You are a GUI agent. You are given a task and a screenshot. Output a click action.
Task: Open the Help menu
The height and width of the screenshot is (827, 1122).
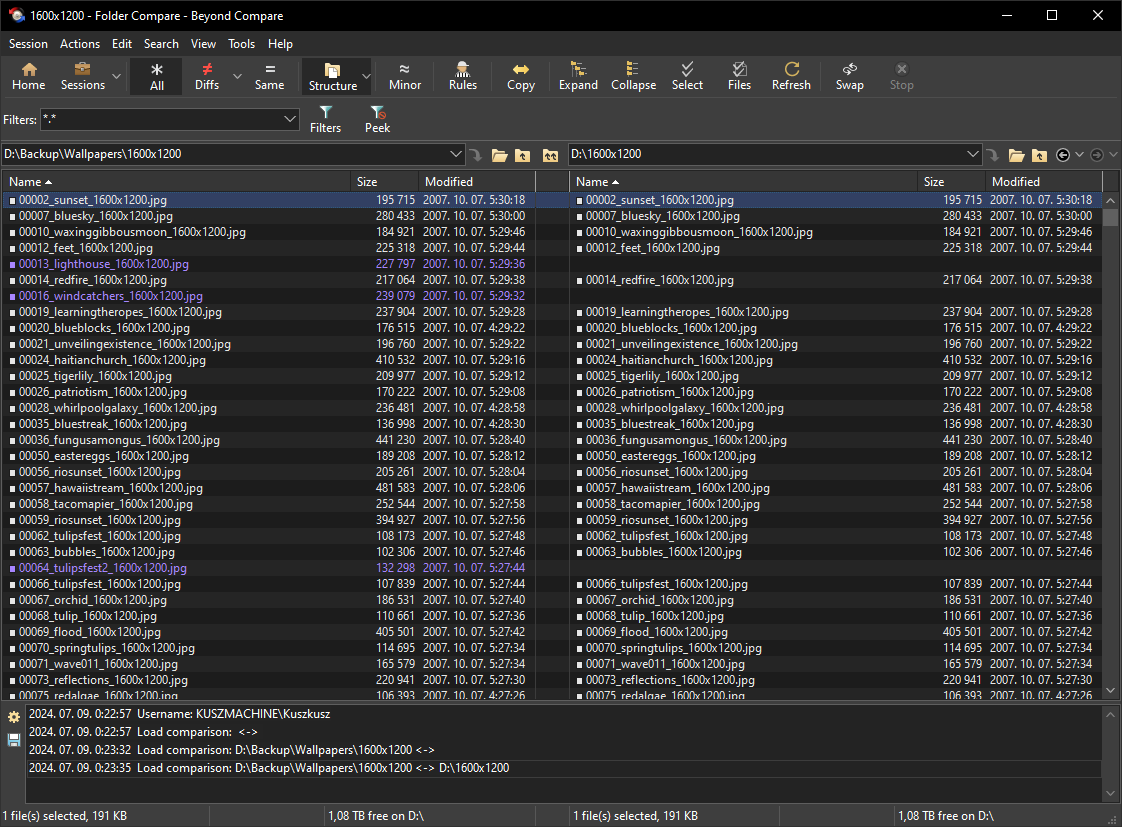[x=280, y=44]
